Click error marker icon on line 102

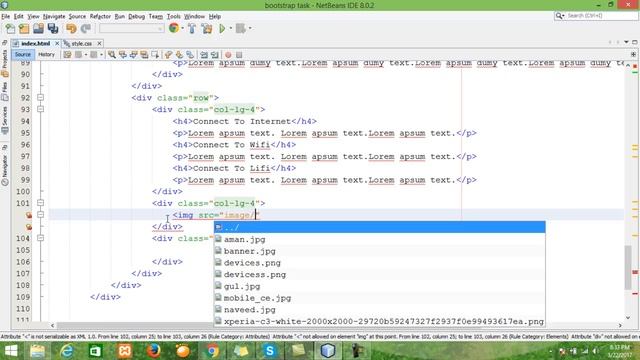tap(29, 215)
